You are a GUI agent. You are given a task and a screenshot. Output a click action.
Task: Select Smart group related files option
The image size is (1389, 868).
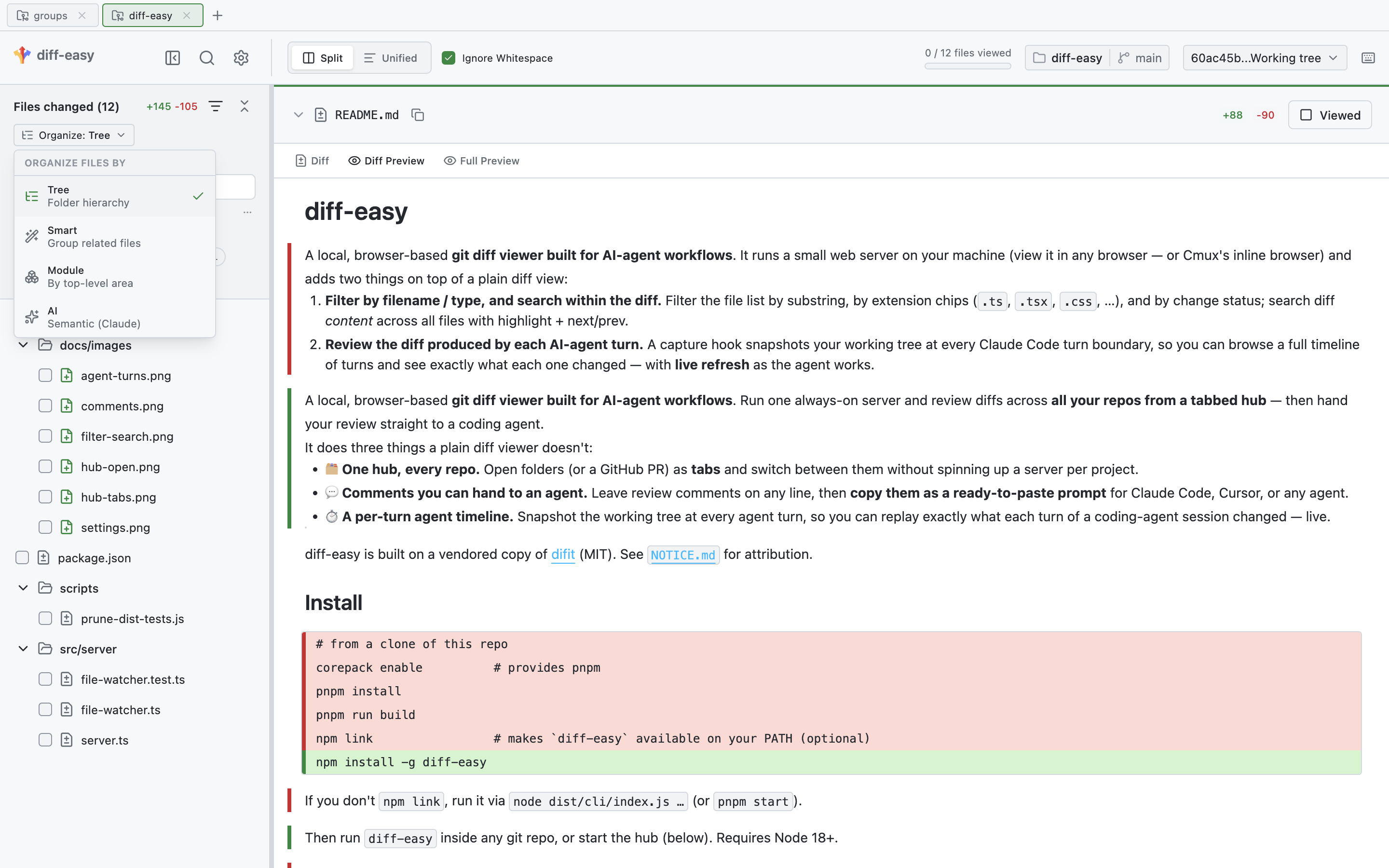(115, 236)
